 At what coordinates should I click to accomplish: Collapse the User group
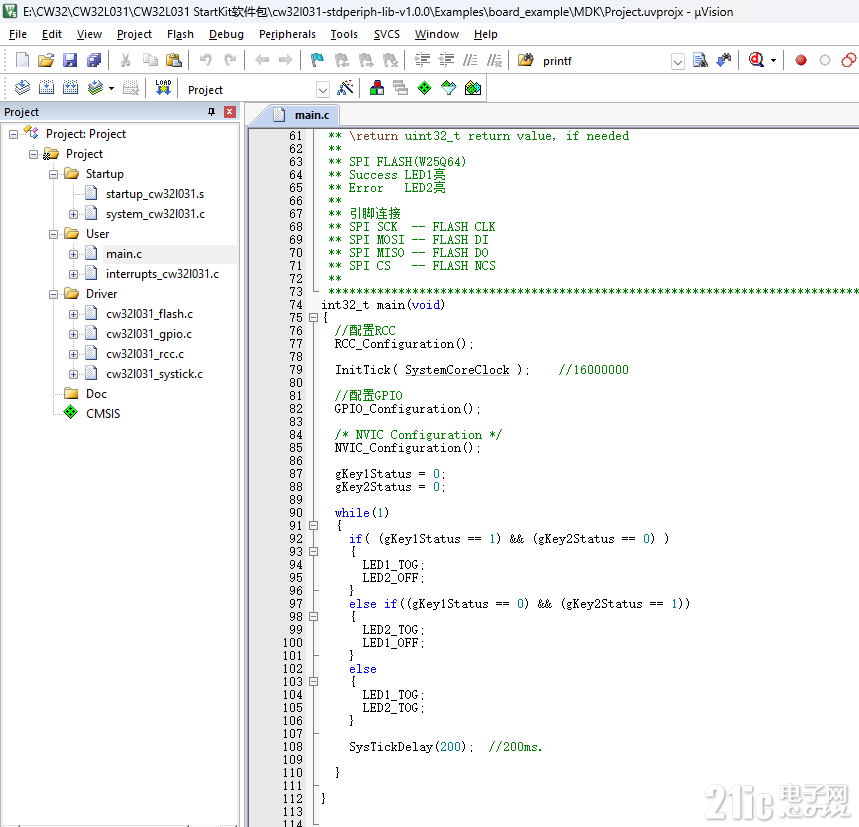pyautogui.click(x=53, y=234)
